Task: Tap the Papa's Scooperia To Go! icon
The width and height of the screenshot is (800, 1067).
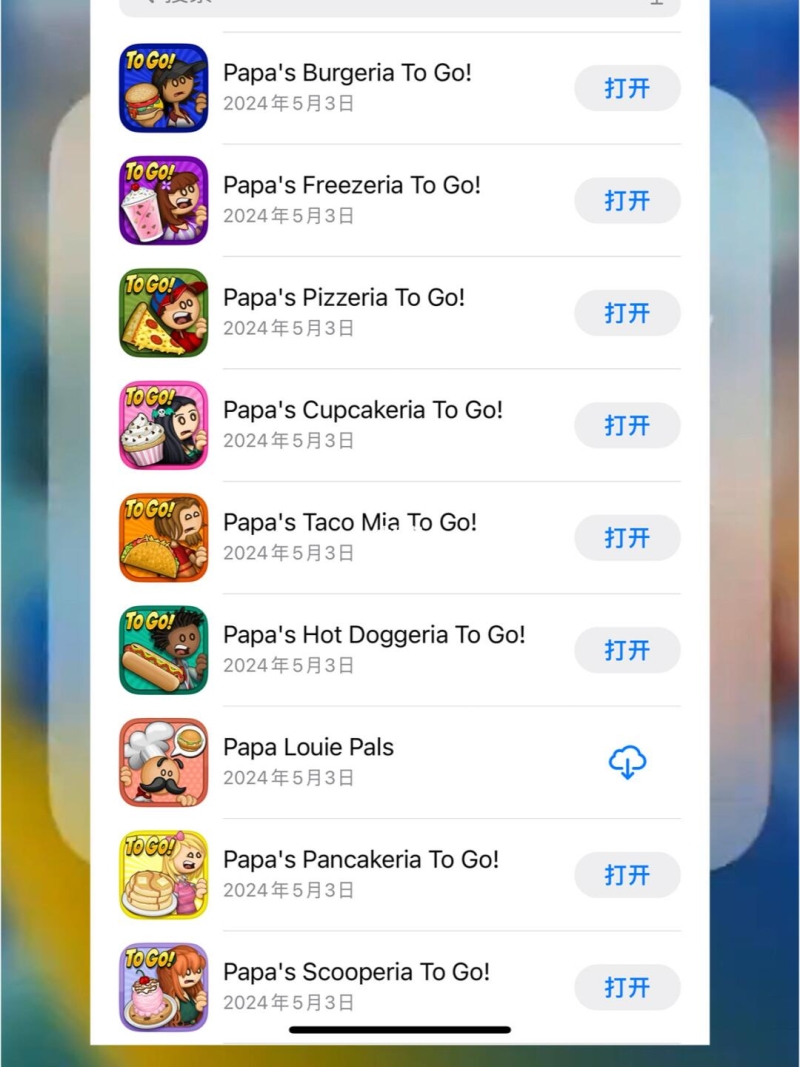Action: click(x=163, y=987)
